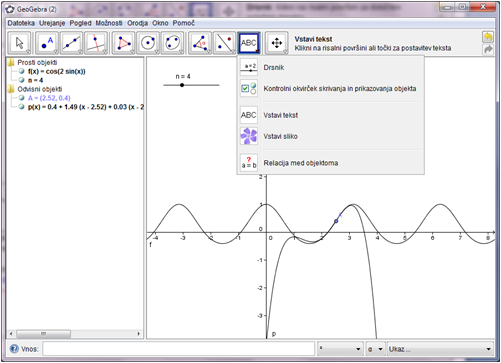501x363 pixels.
Task: Click the Undo arrow icon
Action: click(x=488, y=37)
